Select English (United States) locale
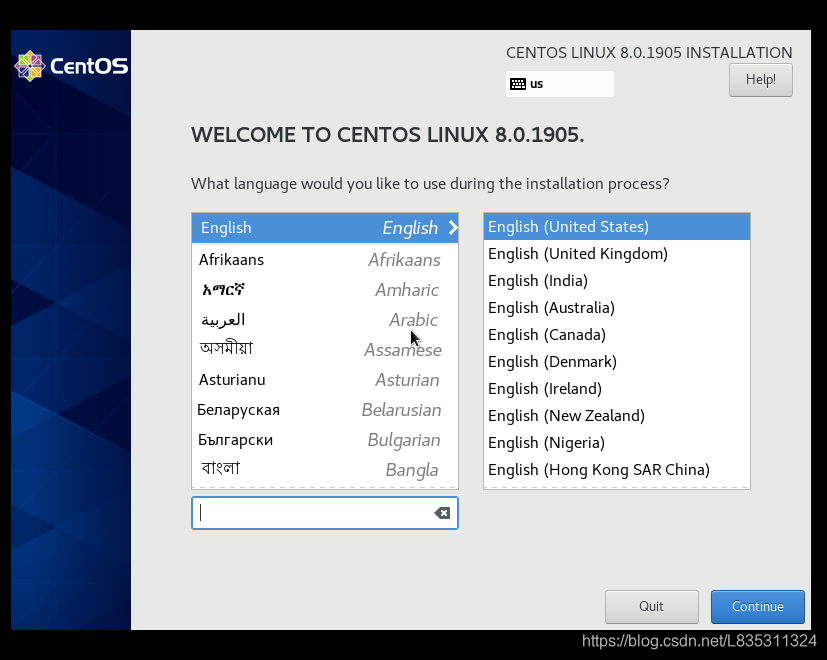This screenshot has width=827, height=660. 617,227
